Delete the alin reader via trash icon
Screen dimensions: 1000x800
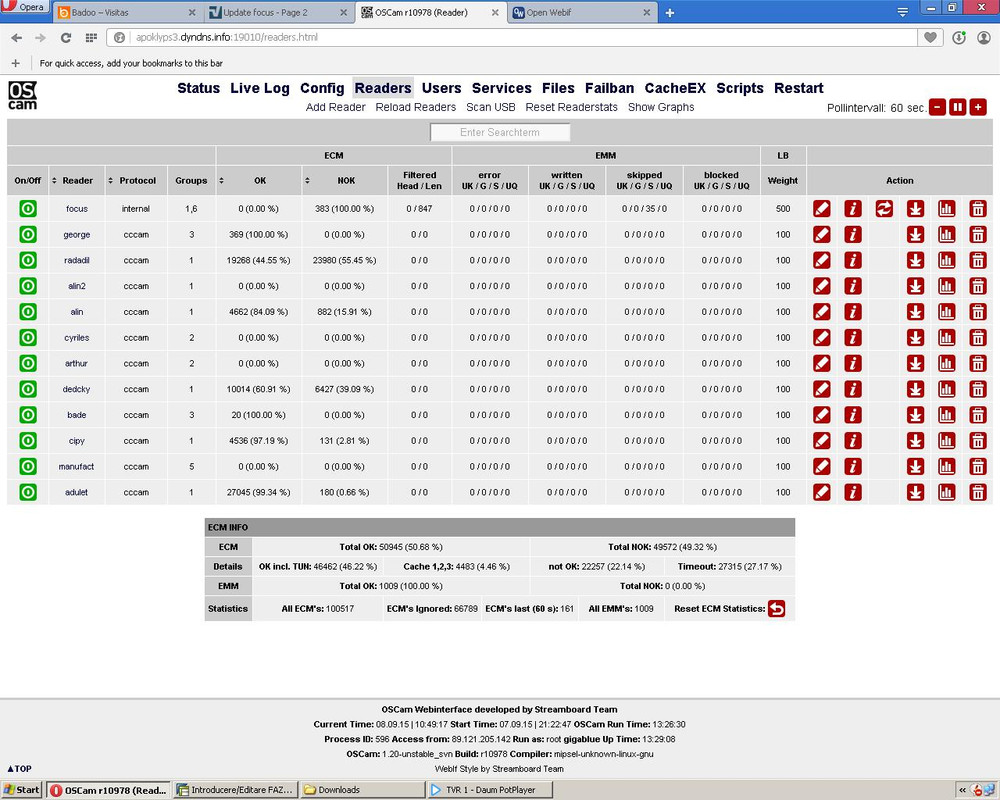(978, 312)
